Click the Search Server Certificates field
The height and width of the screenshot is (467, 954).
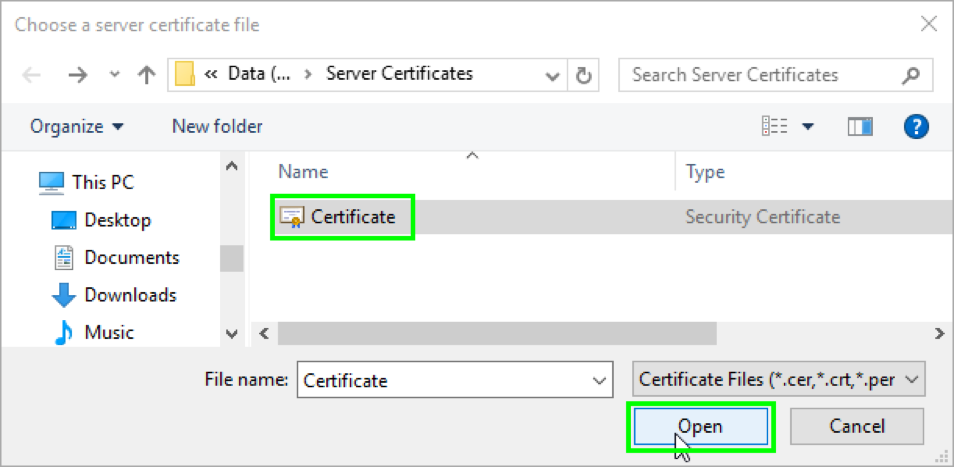pos(763,75)
